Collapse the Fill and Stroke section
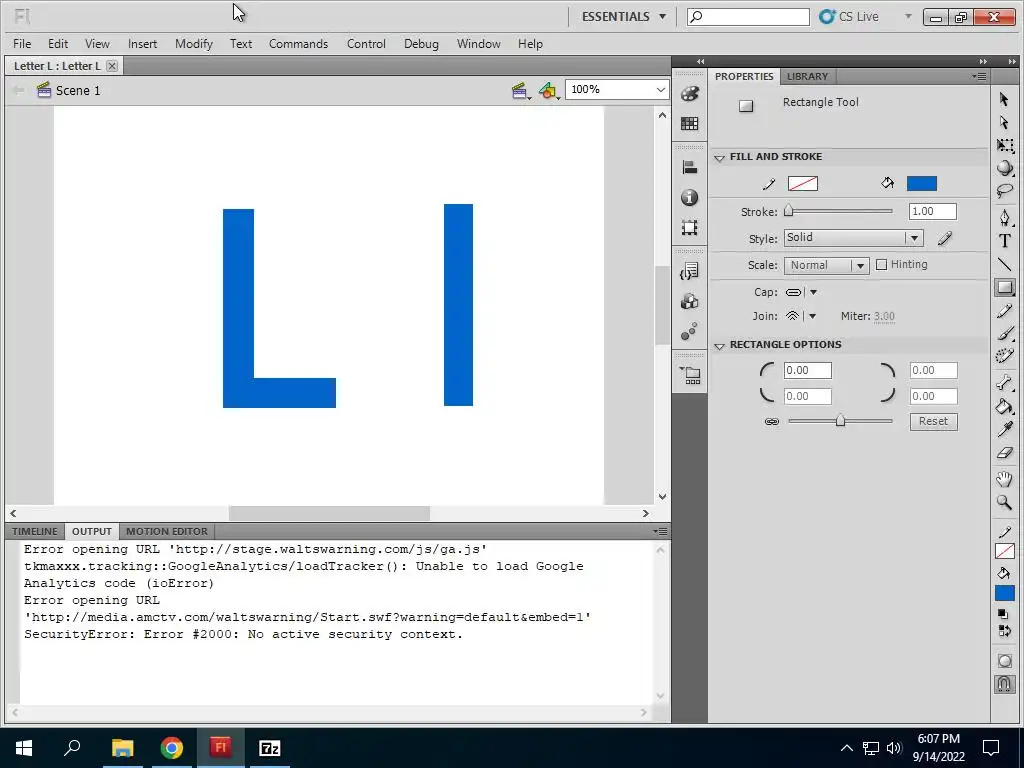This screenshot has width=1024, height=768. pos(720,157)
